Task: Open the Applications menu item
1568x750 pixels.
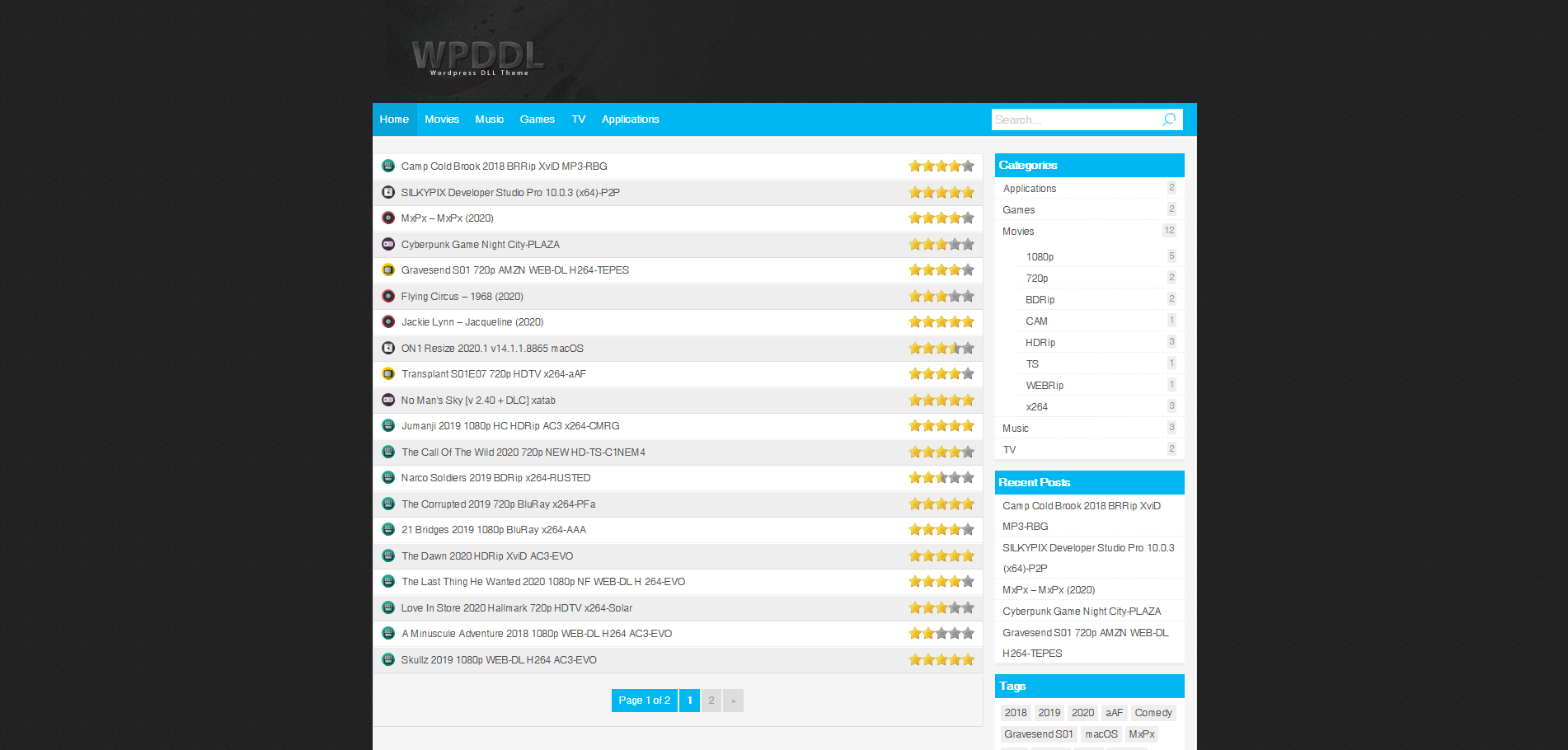Action: [x=630, y=120]
